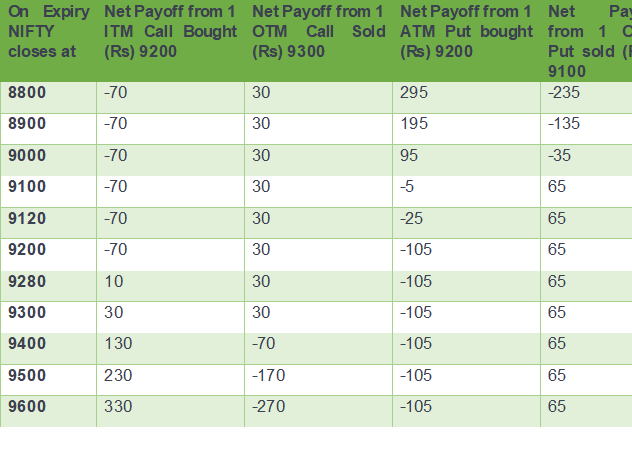This screenshot has width=632, height=459.
Task: Select the 195 payoff value cell
Action: [x=414, y=124]
